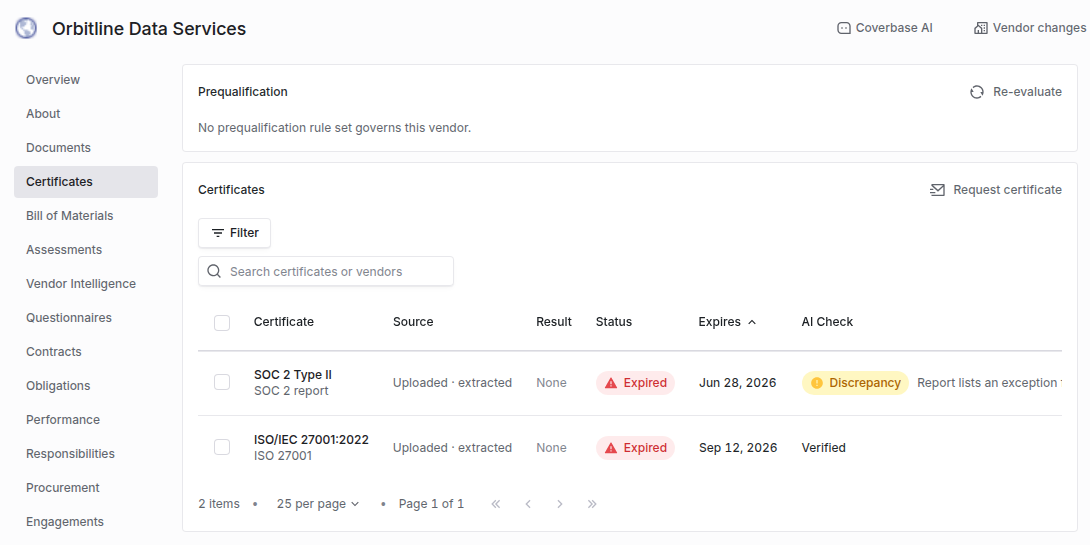
Task: Go to the next page
Action: tap(560, 504)
